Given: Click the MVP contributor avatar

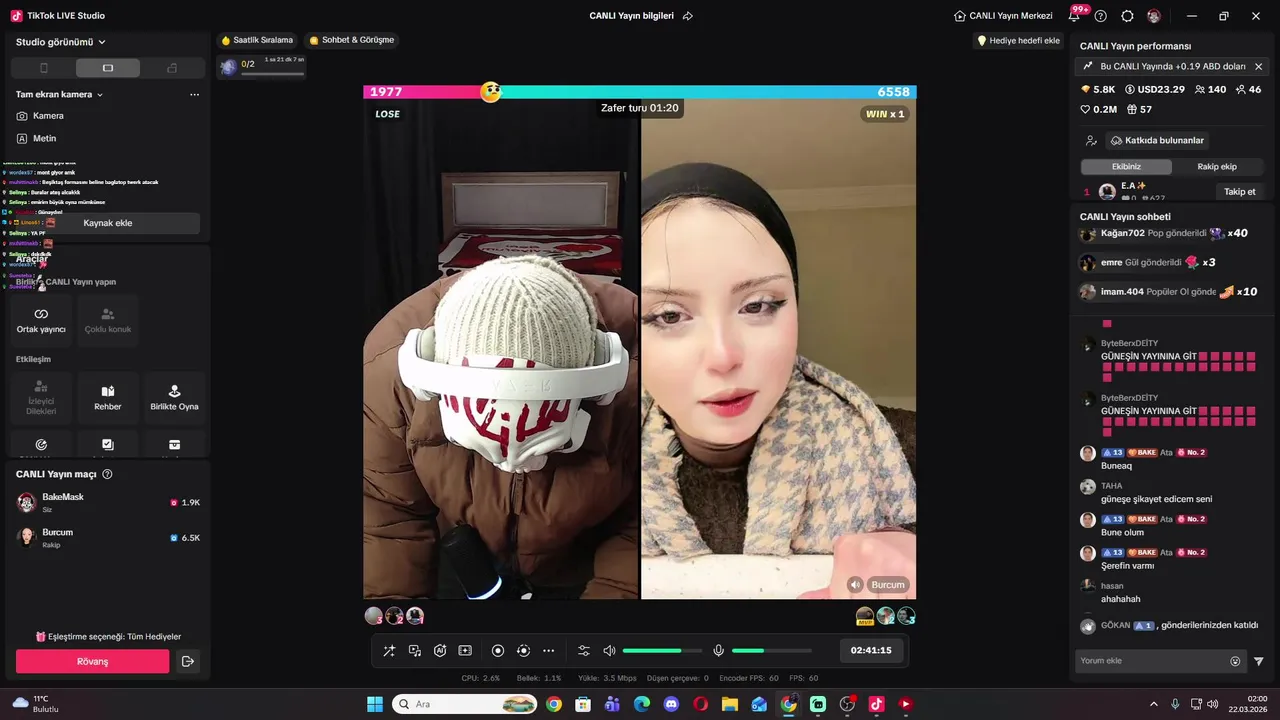Looking at the screenshot, I should (x=865, y=616).
